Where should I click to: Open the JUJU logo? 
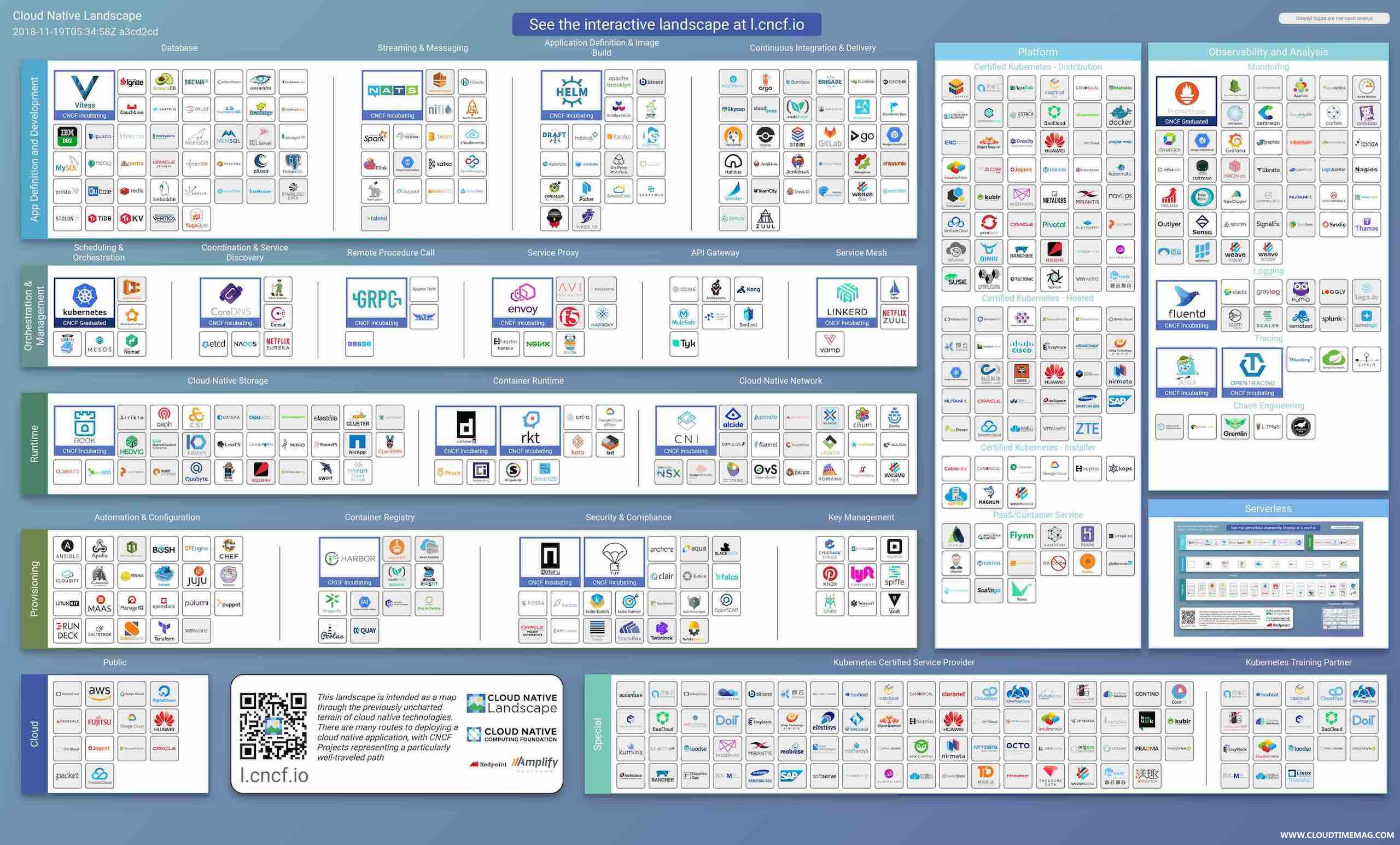point(196,576)
